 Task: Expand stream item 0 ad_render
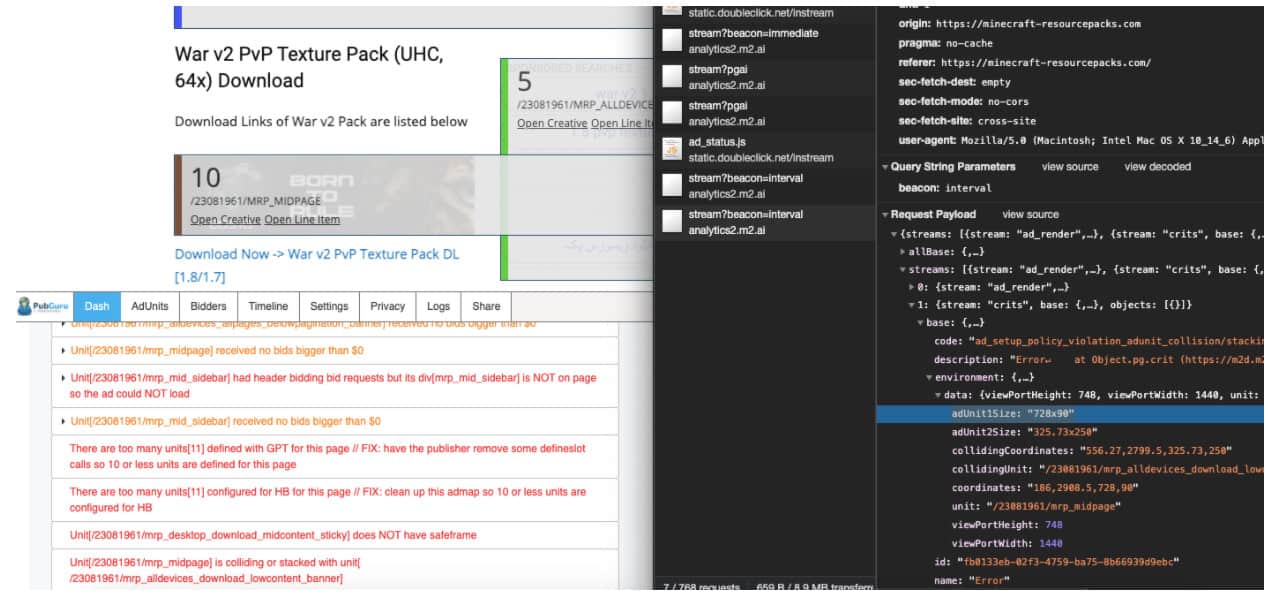point(912,288)
